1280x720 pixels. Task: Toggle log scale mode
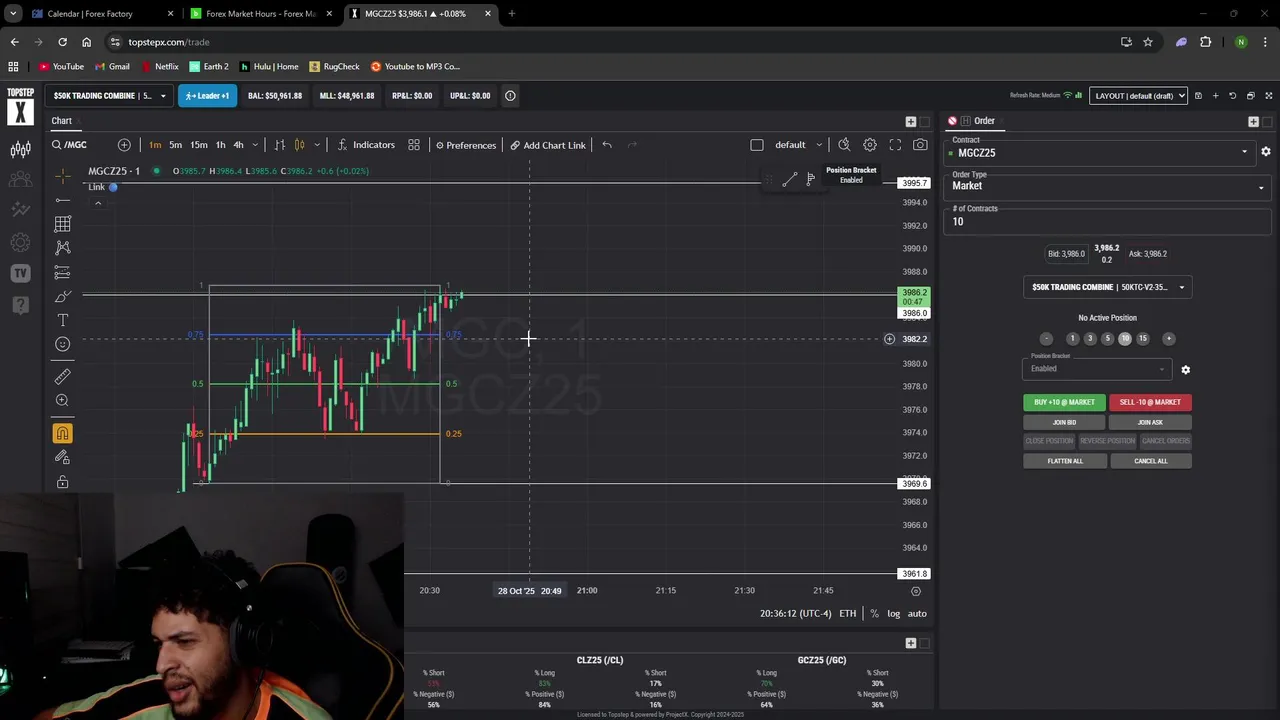(x=894, y=614)
